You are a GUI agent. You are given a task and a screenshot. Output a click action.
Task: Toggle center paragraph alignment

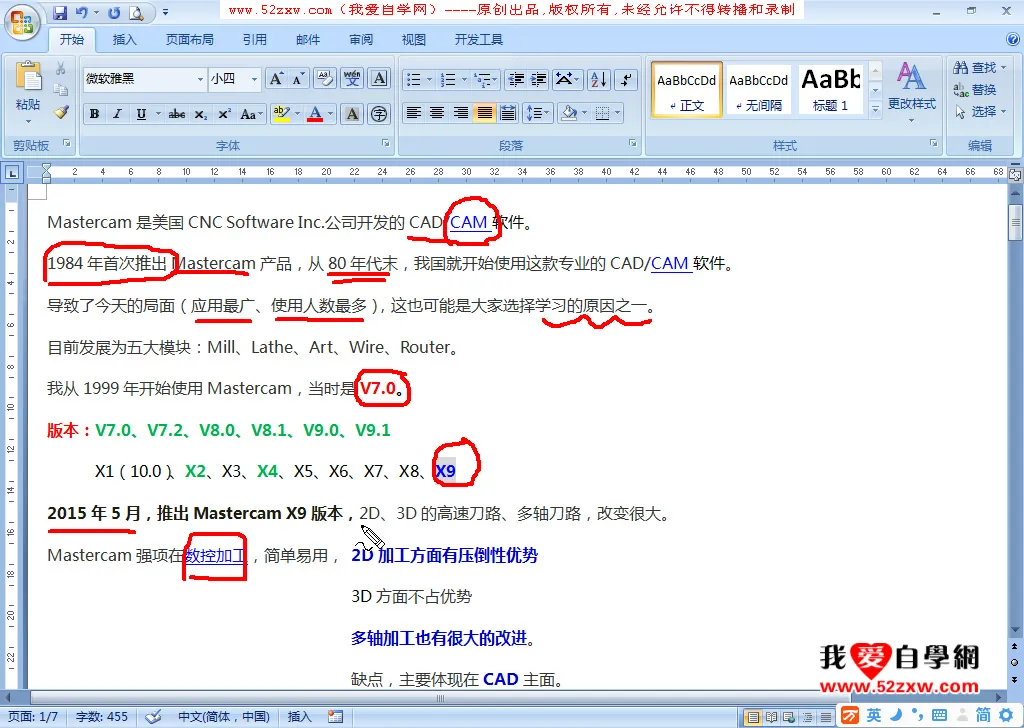pyautogui.click(x=438, y=113)
